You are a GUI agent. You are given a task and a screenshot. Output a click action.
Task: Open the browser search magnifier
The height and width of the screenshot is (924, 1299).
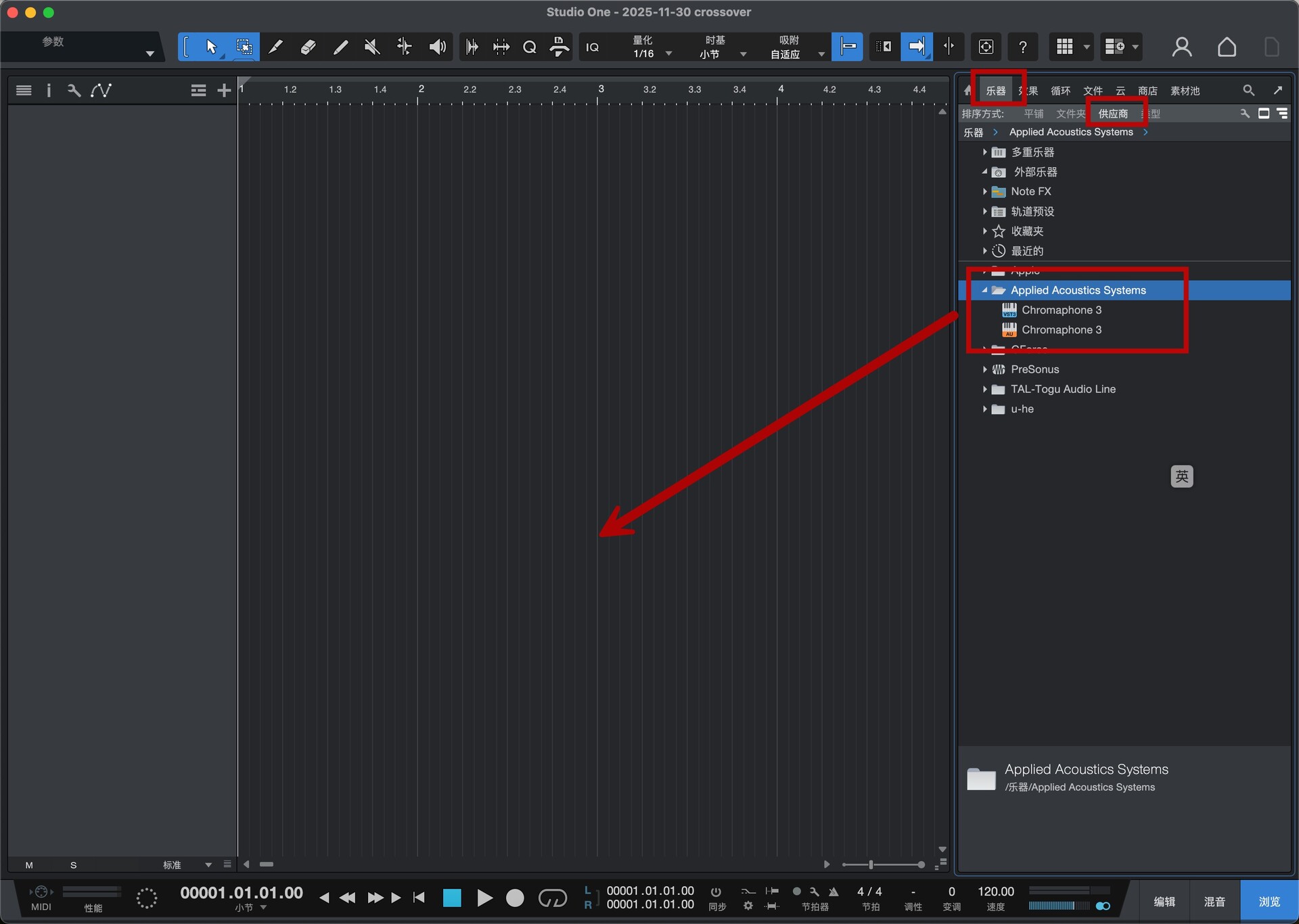(x=1248, y=90)
